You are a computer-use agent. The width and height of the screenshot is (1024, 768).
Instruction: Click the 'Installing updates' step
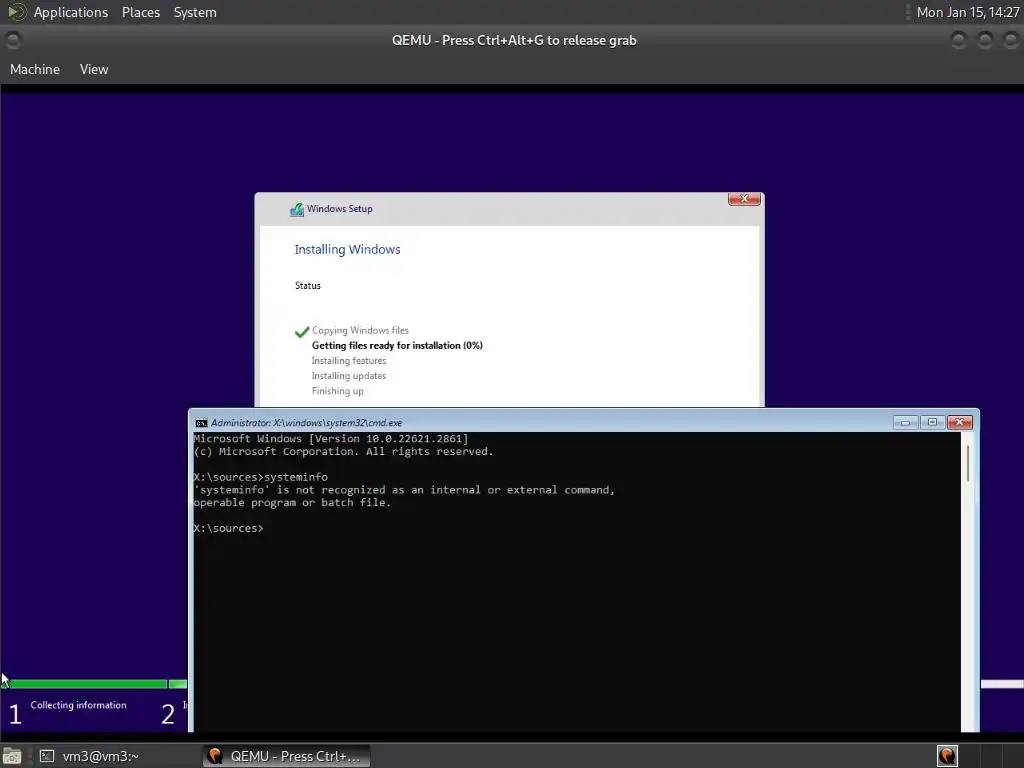[x=349, y=376]
